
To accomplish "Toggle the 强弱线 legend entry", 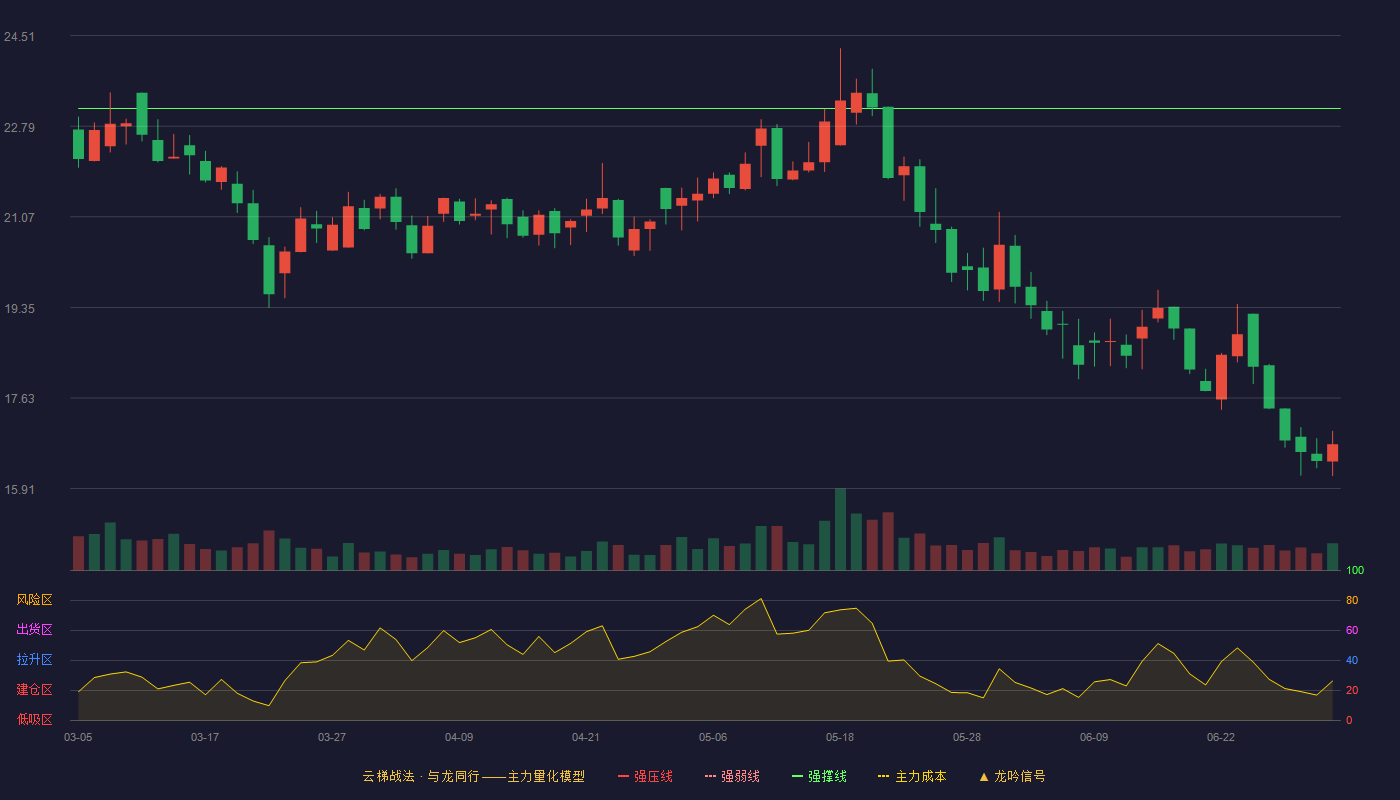I will 732,776.
